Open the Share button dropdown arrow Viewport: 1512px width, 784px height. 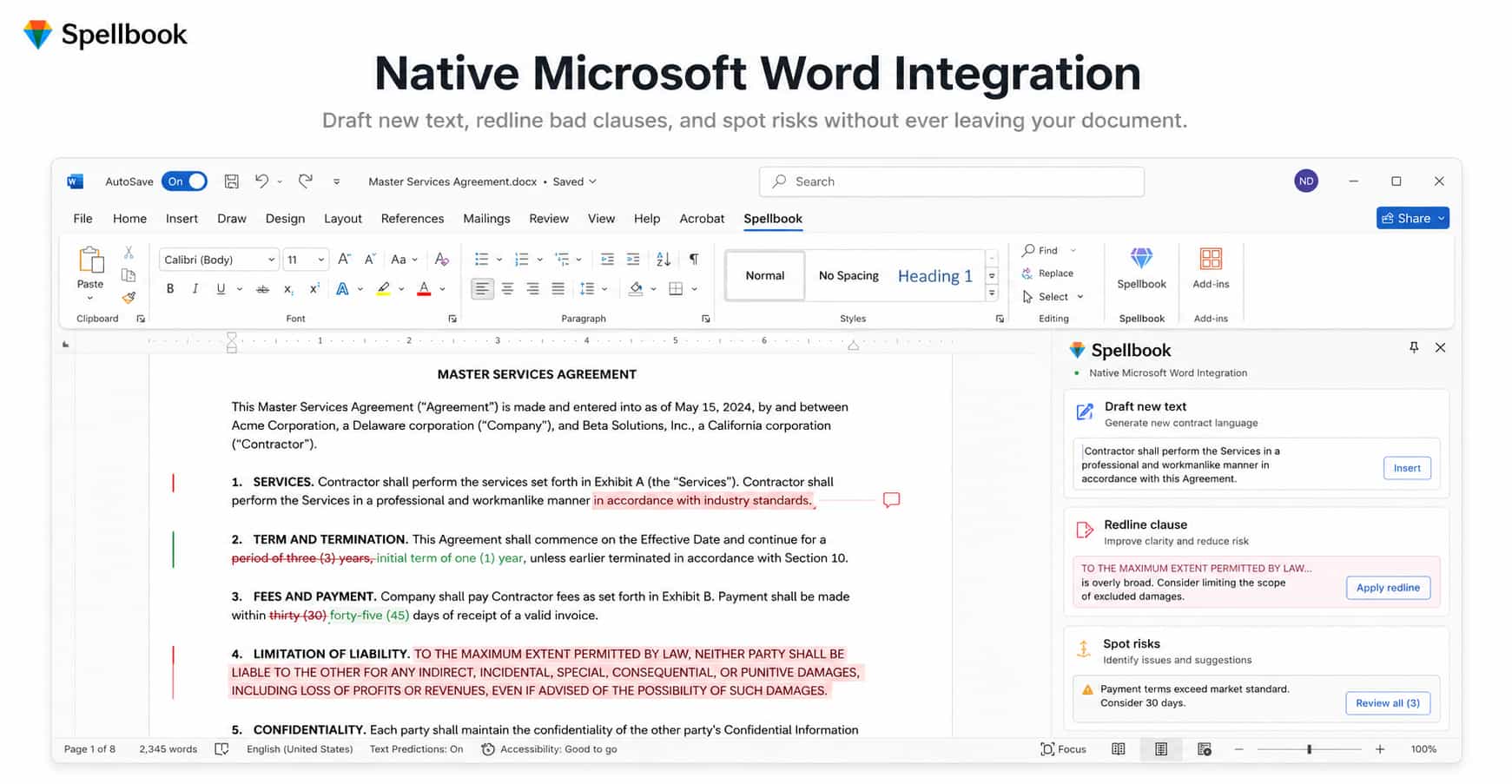1441,219
